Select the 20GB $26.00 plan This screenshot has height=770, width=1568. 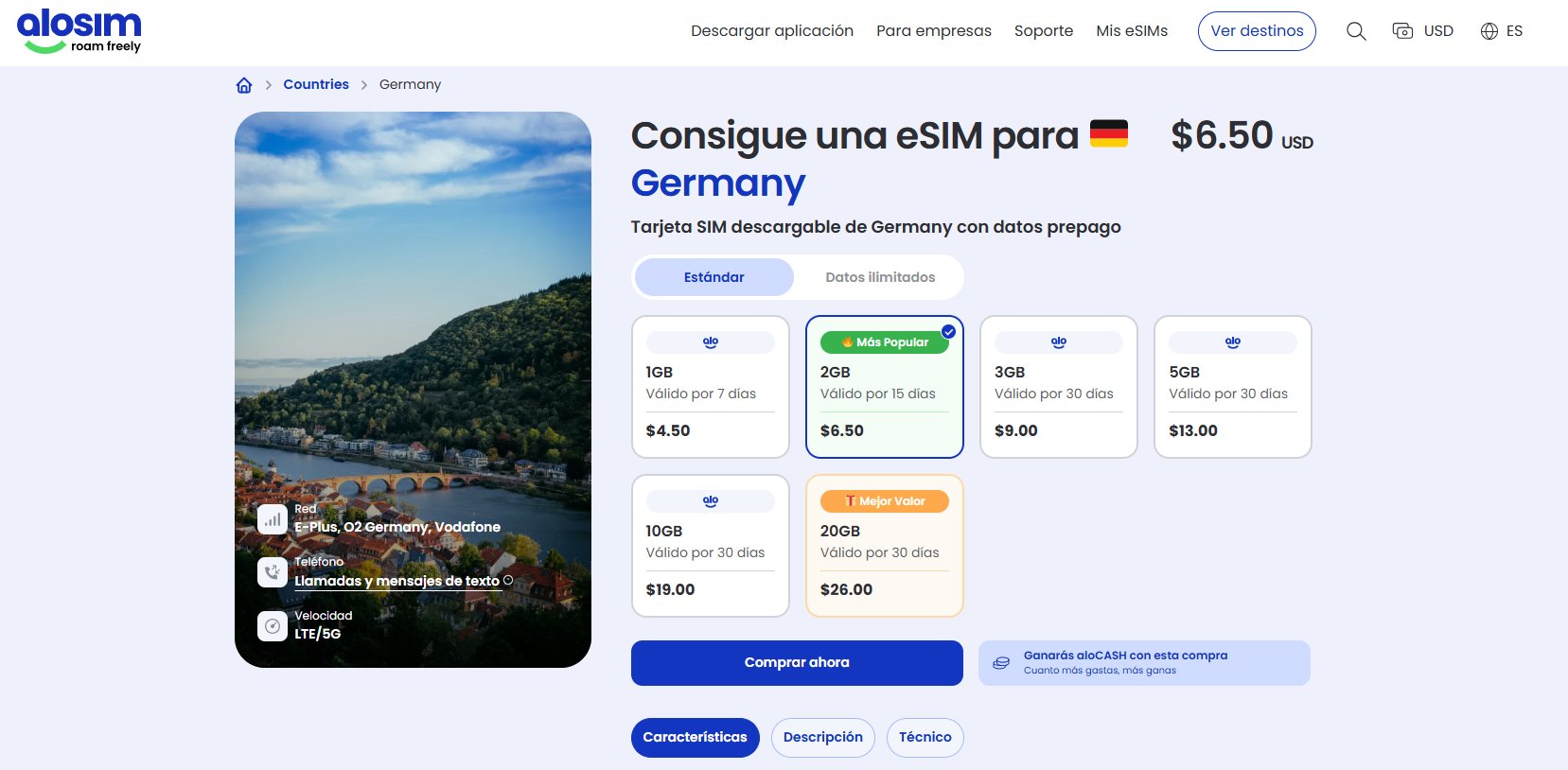tap(885, 546)
